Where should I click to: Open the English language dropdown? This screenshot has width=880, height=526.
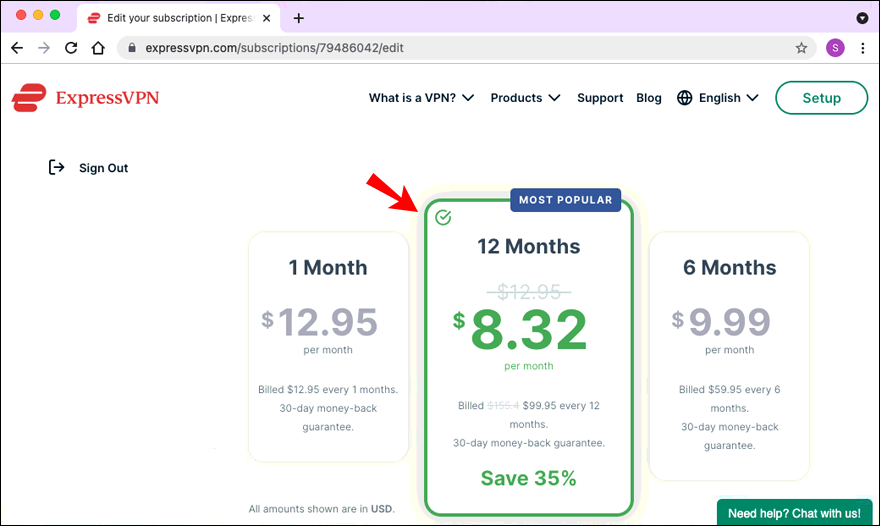coord(728,98)
